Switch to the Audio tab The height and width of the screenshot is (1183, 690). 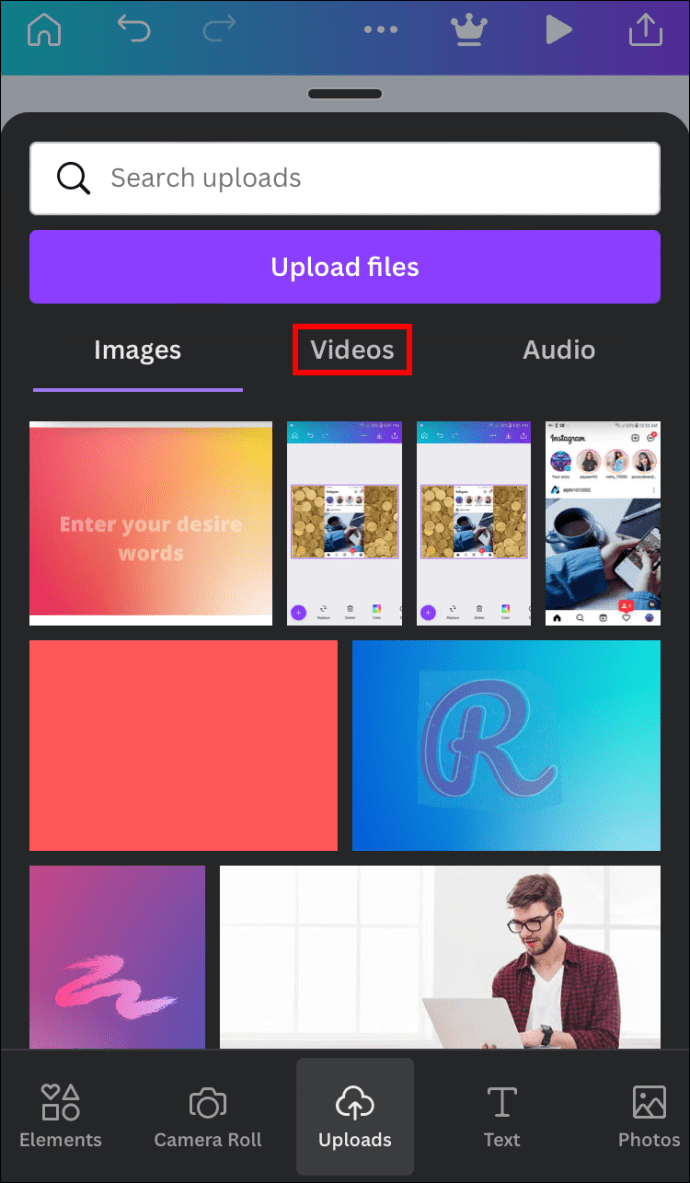tap(559, 350)
